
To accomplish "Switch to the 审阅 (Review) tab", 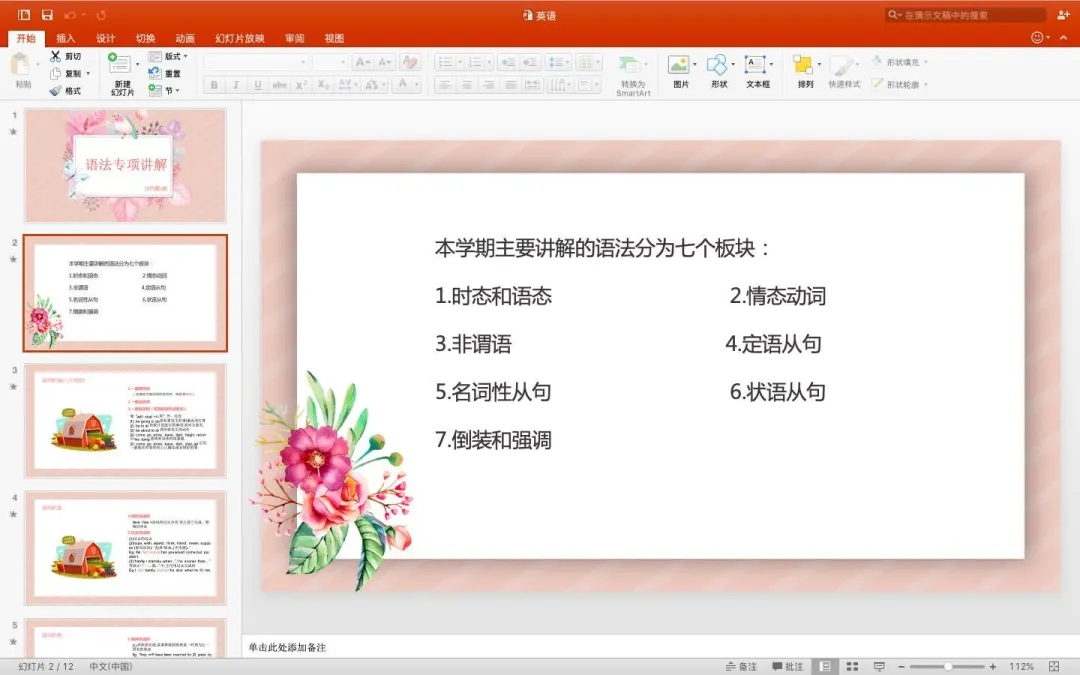I will point(294,38).
